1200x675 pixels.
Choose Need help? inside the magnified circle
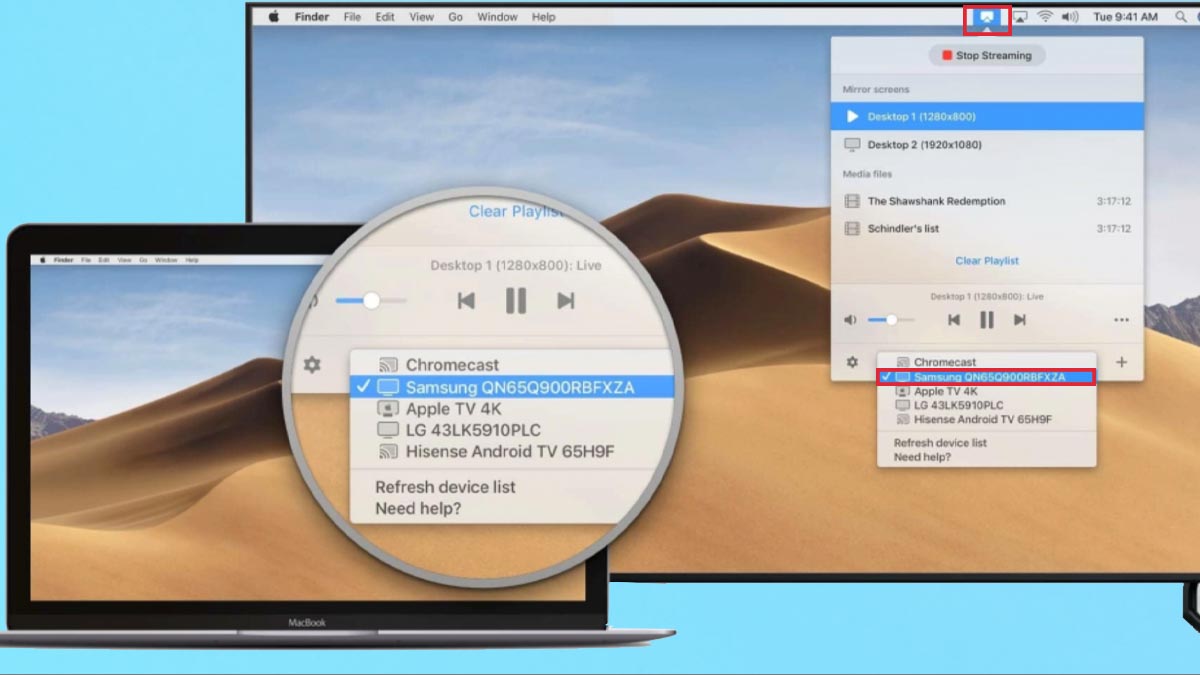418,509
